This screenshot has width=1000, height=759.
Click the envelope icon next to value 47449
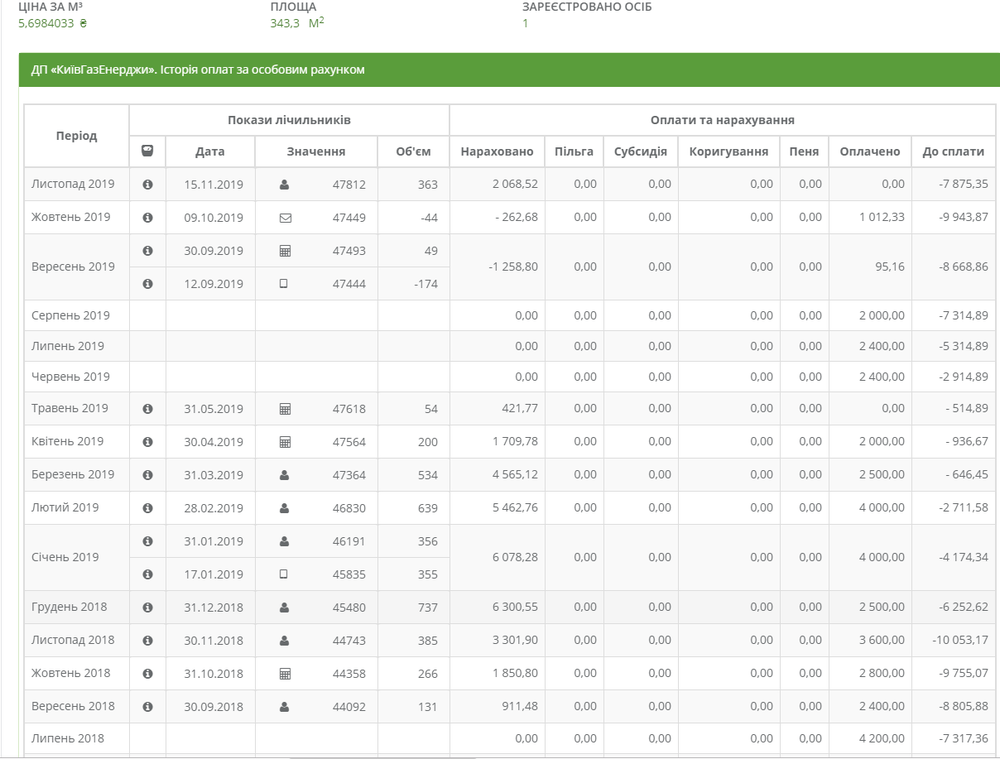coord(285,218)
